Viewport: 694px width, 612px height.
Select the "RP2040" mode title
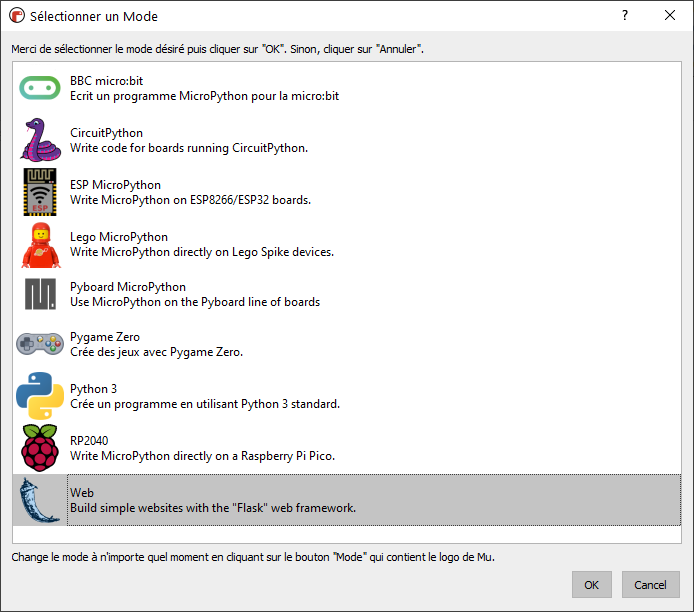[x=89, y=441]
